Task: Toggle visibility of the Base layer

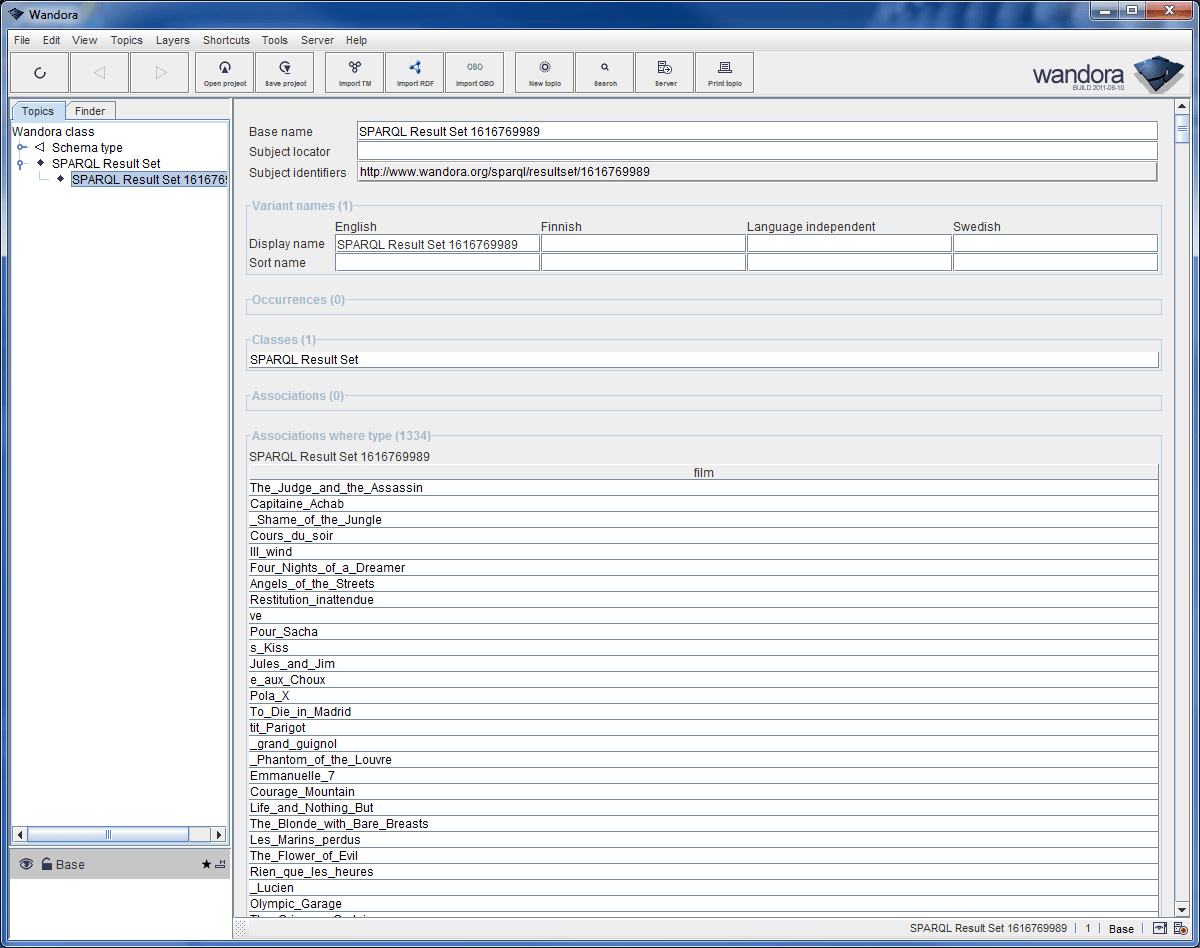Action: (x=25, y=864)
